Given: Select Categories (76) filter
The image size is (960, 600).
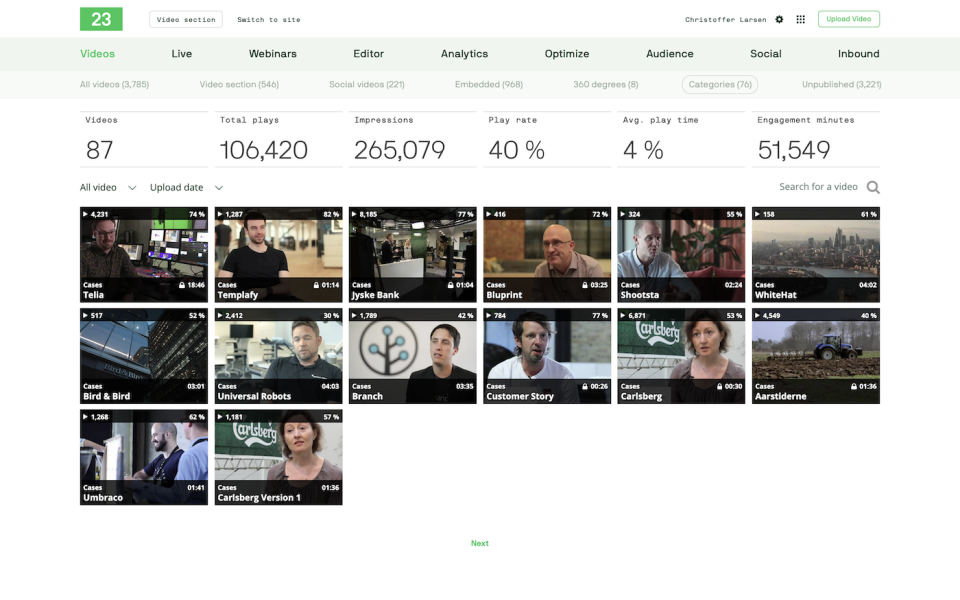Looking at the screenshot, I should (720, 84).
